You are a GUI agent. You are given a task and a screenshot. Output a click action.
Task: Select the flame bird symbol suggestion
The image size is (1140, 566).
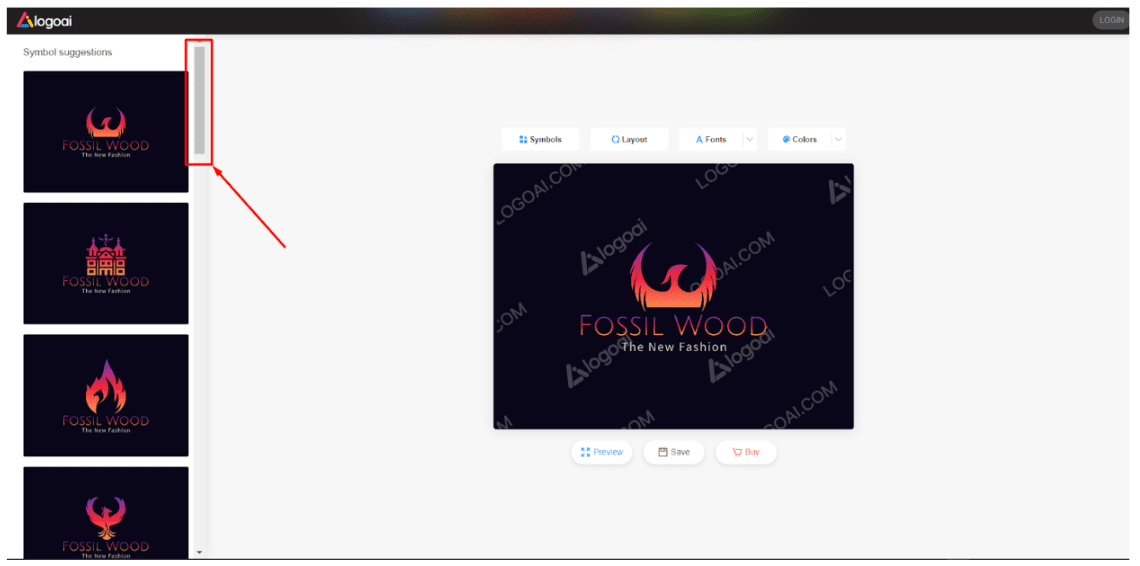pos(105,396)
